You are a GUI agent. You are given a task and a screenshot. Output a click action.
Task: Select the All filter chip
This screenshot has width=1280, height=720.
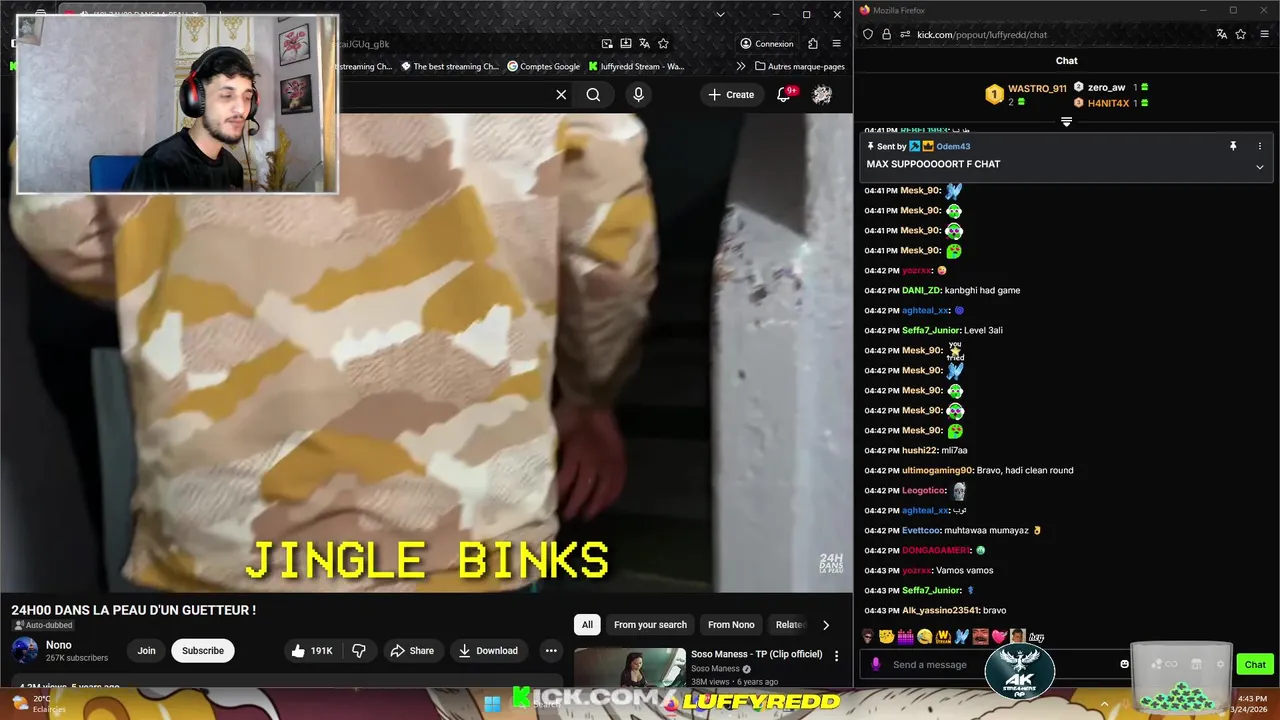(587, 624)
